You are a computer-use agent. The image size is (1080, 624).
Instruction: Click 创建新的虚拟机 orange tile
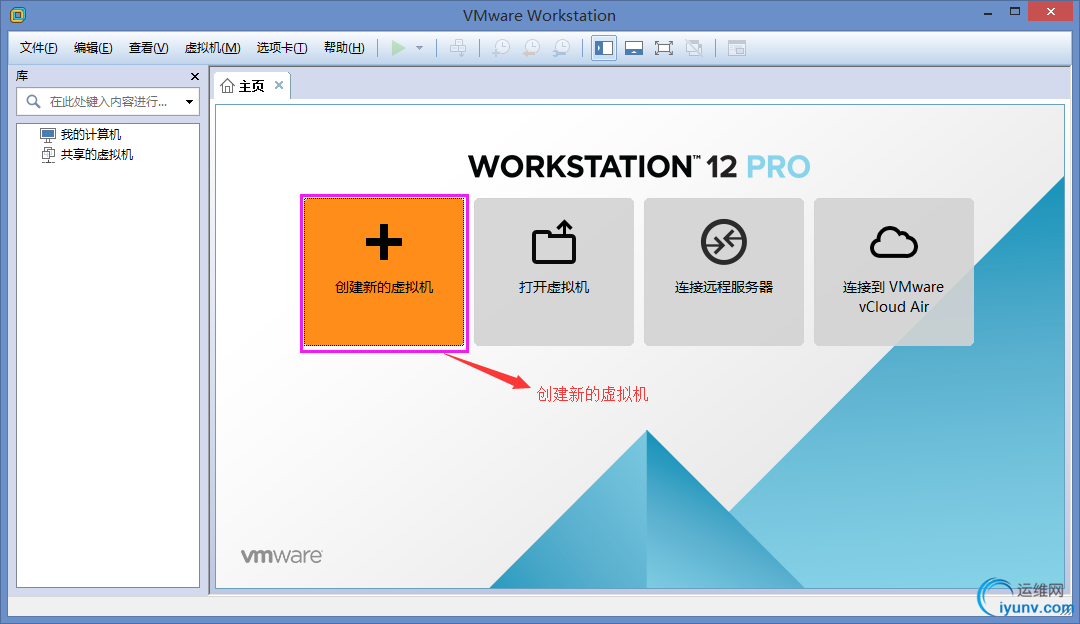point(384,272)
